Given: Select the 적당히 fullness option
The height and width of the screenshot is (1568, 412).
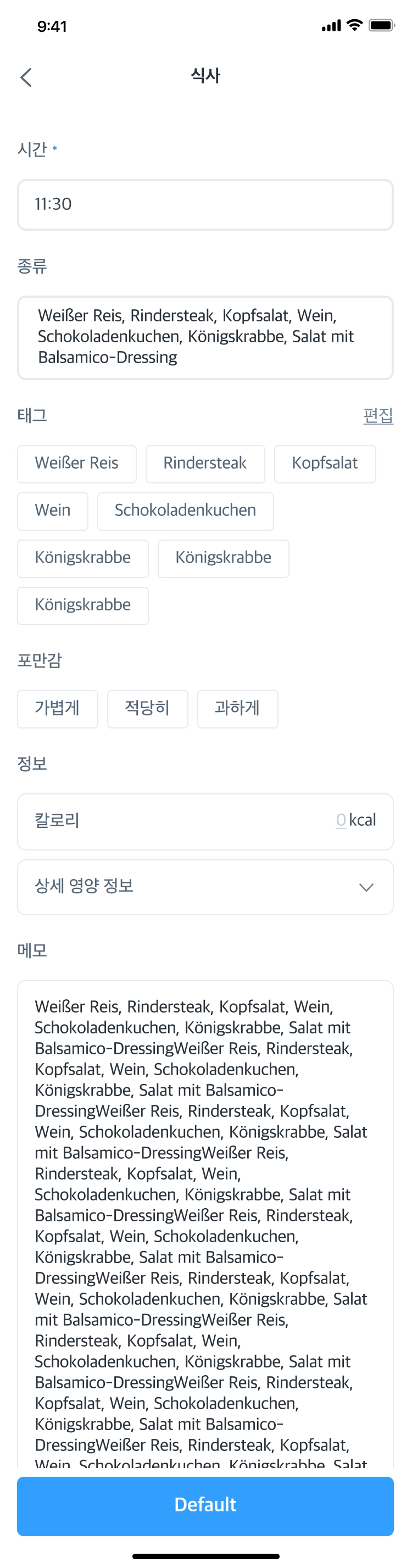Looking at the screenshot, I should pos(147,709).
